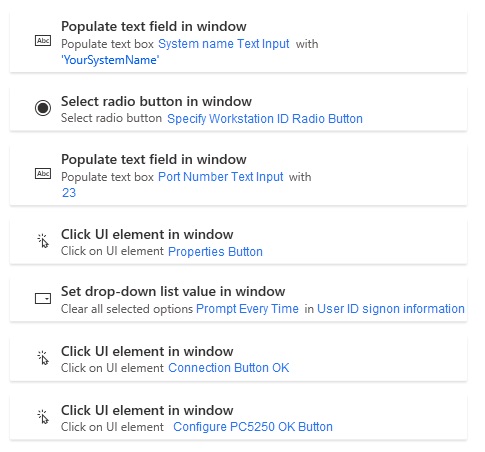
Task: Select the 'Select radio button in window' action
Action: tap(239, 109)
